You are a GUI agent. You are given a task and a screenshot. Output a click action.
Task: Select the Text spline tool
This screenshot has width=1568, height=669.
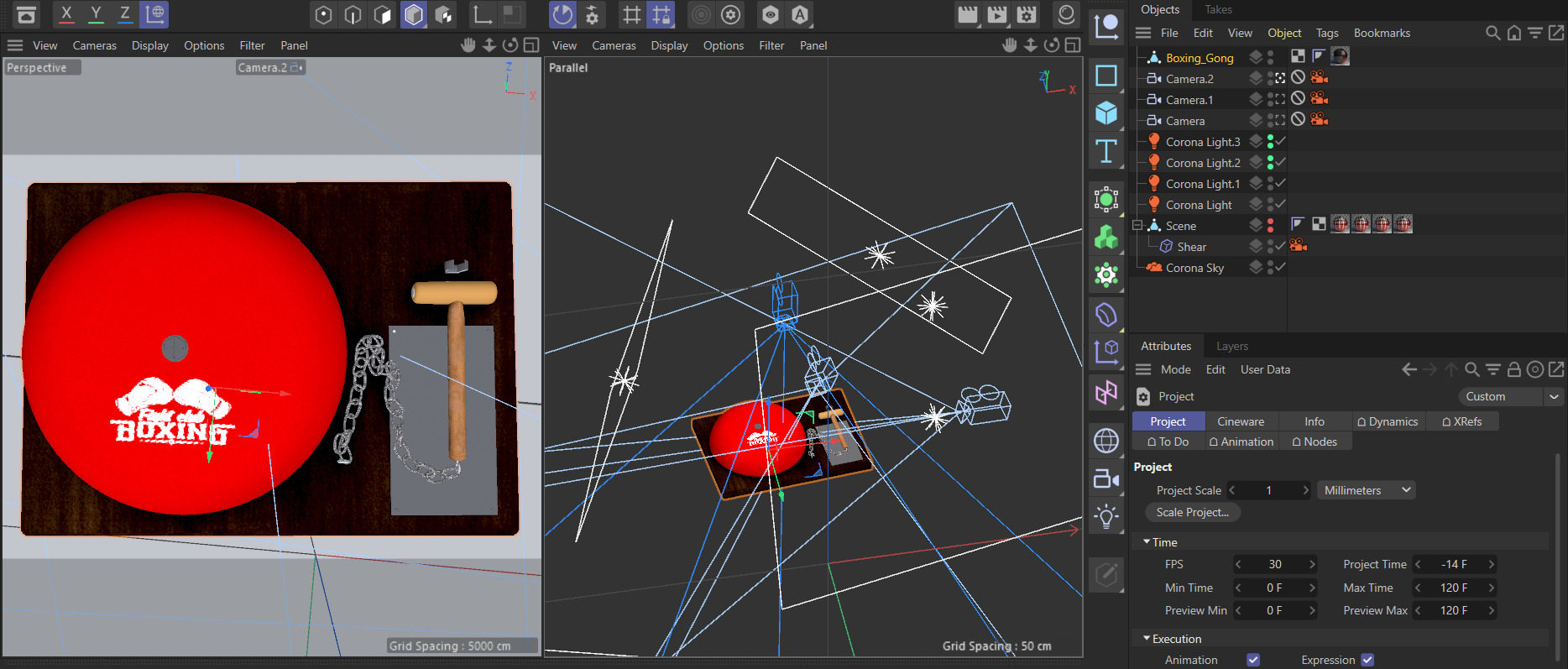pyautogui.click(x=1106, y=151)
